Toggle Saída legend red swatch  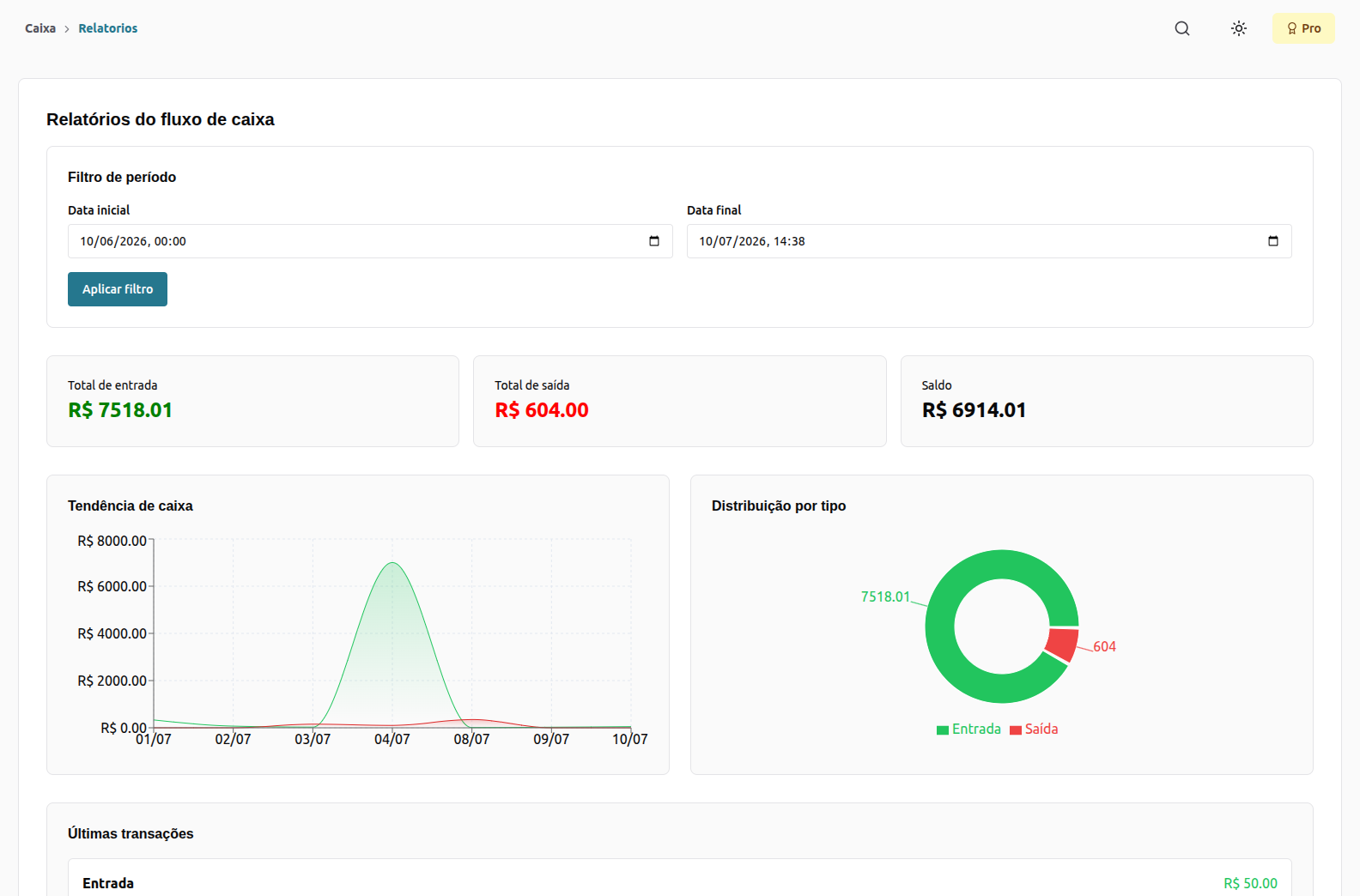click(1016, 730)
